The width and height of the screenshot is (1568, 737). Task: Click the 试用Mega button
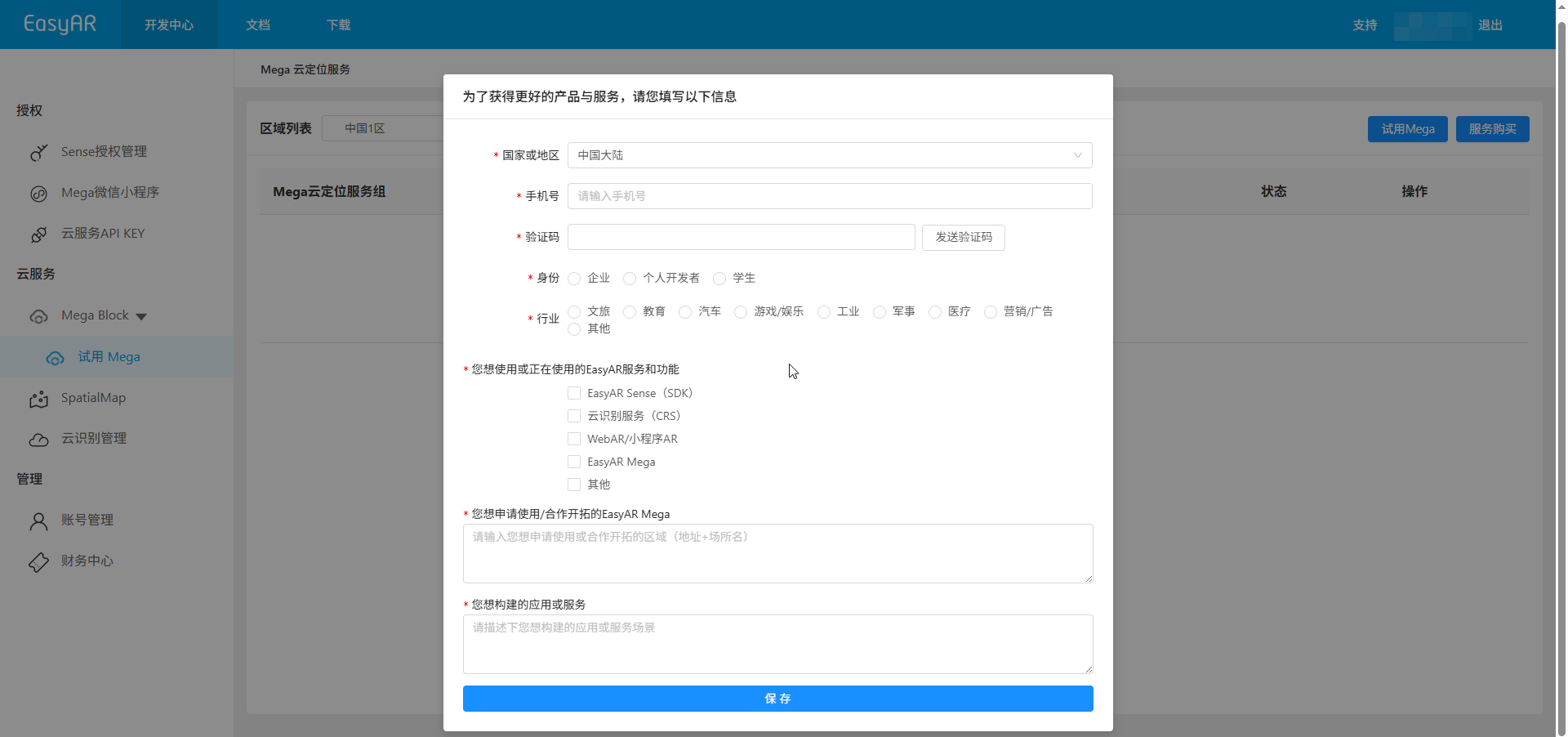point(1408,129)
